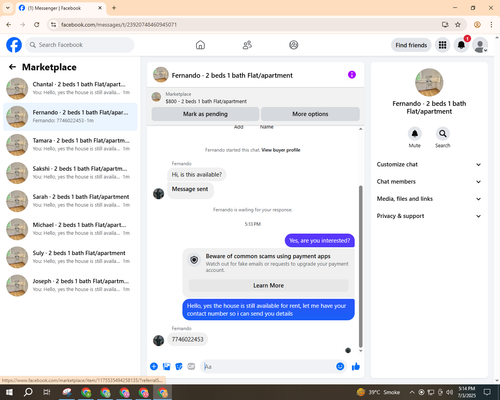The height and width of the screenshot is (400, 500).
Task: Click the 'Hi, is this available?' message
Action: pos(197,174)
